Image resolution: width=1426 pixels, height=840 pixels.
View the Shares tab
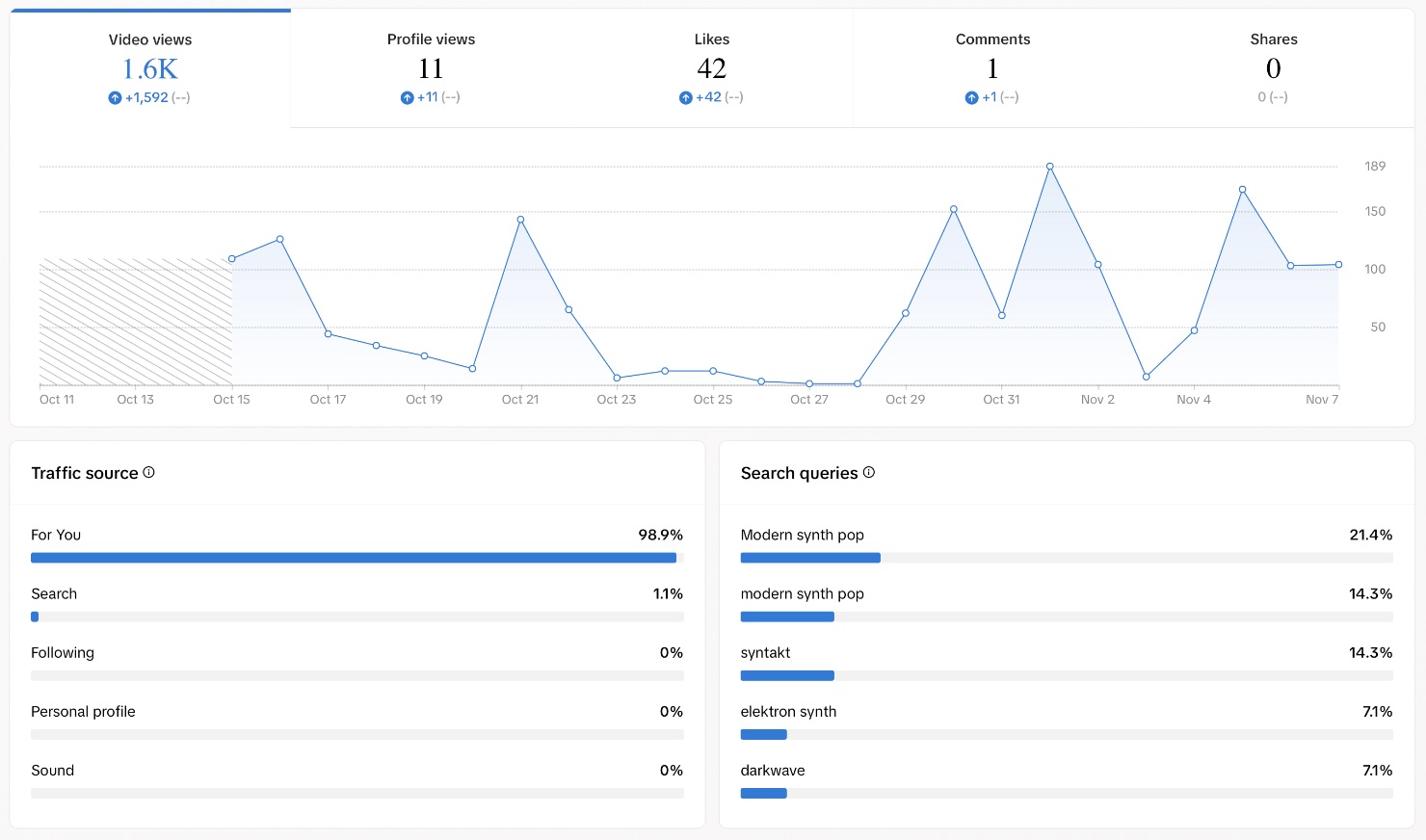coord(1274,67)
